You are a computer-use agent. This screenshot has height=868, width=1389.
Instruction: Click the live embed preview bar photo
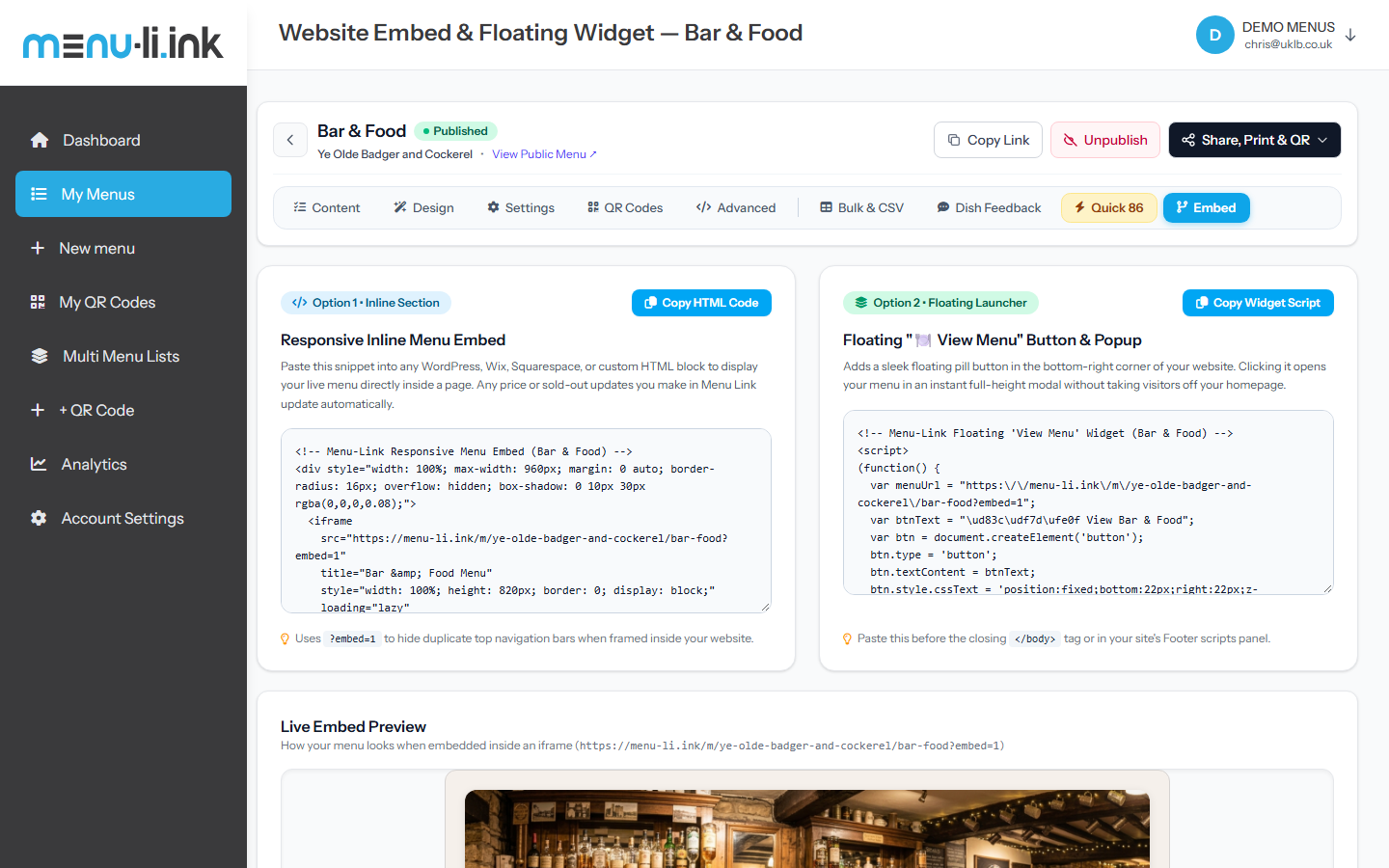807,828
